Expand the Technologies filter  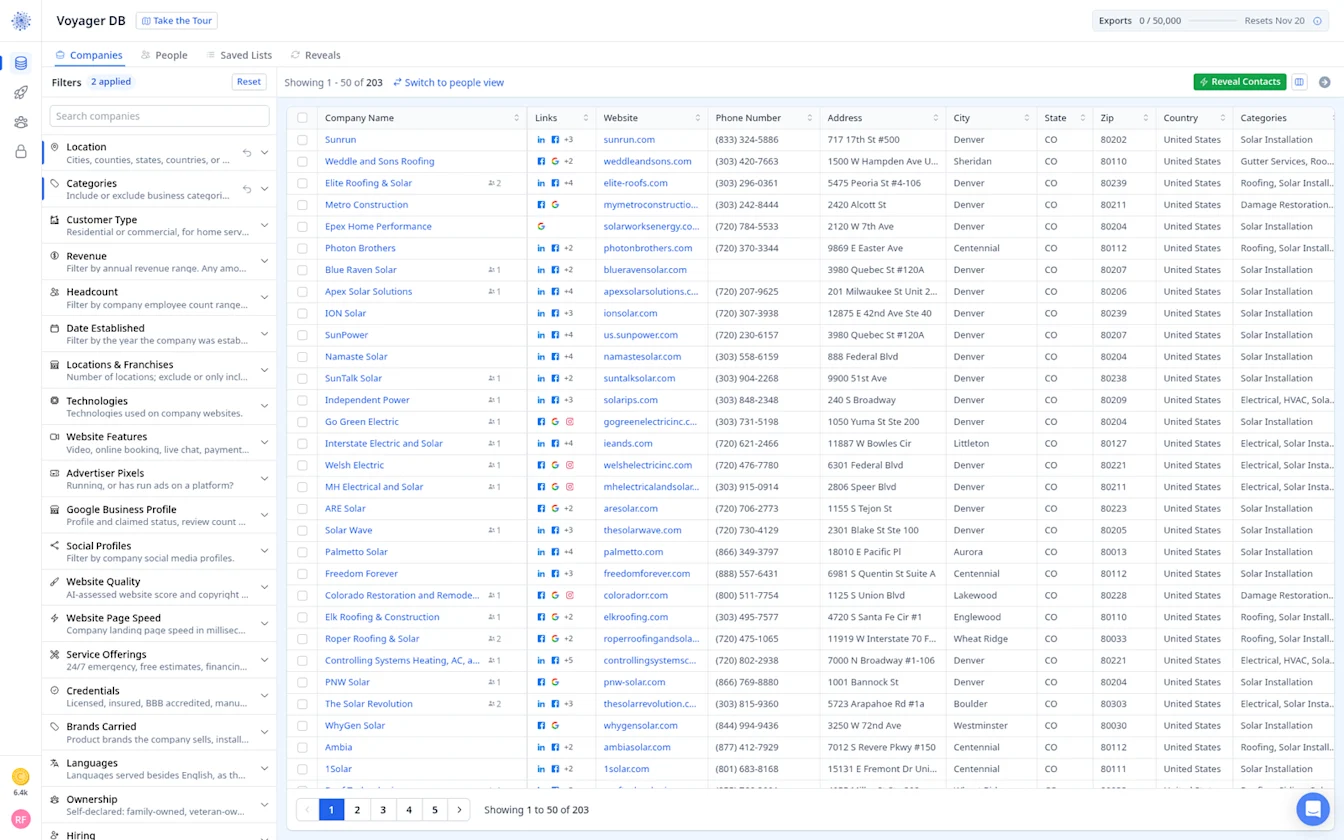[x=159, y=406]
